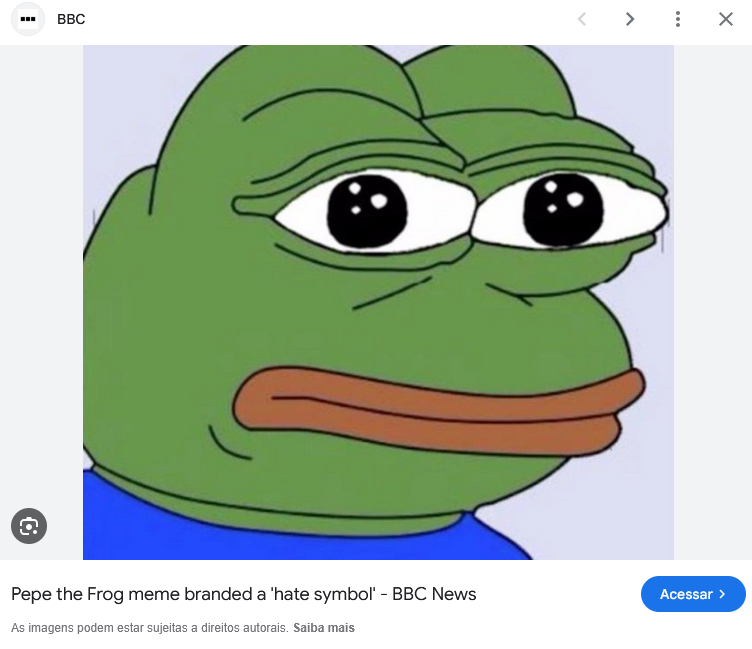The height and width of the screenshot is (649, 752).
Task: Click Pepe's left eye in the picture
Action: coord(367,212)
